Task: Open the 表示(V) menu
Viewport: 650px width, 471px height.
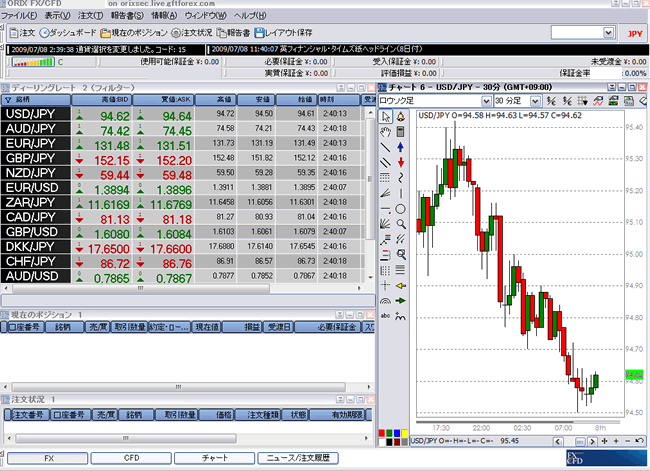Action: pos(57,16)
